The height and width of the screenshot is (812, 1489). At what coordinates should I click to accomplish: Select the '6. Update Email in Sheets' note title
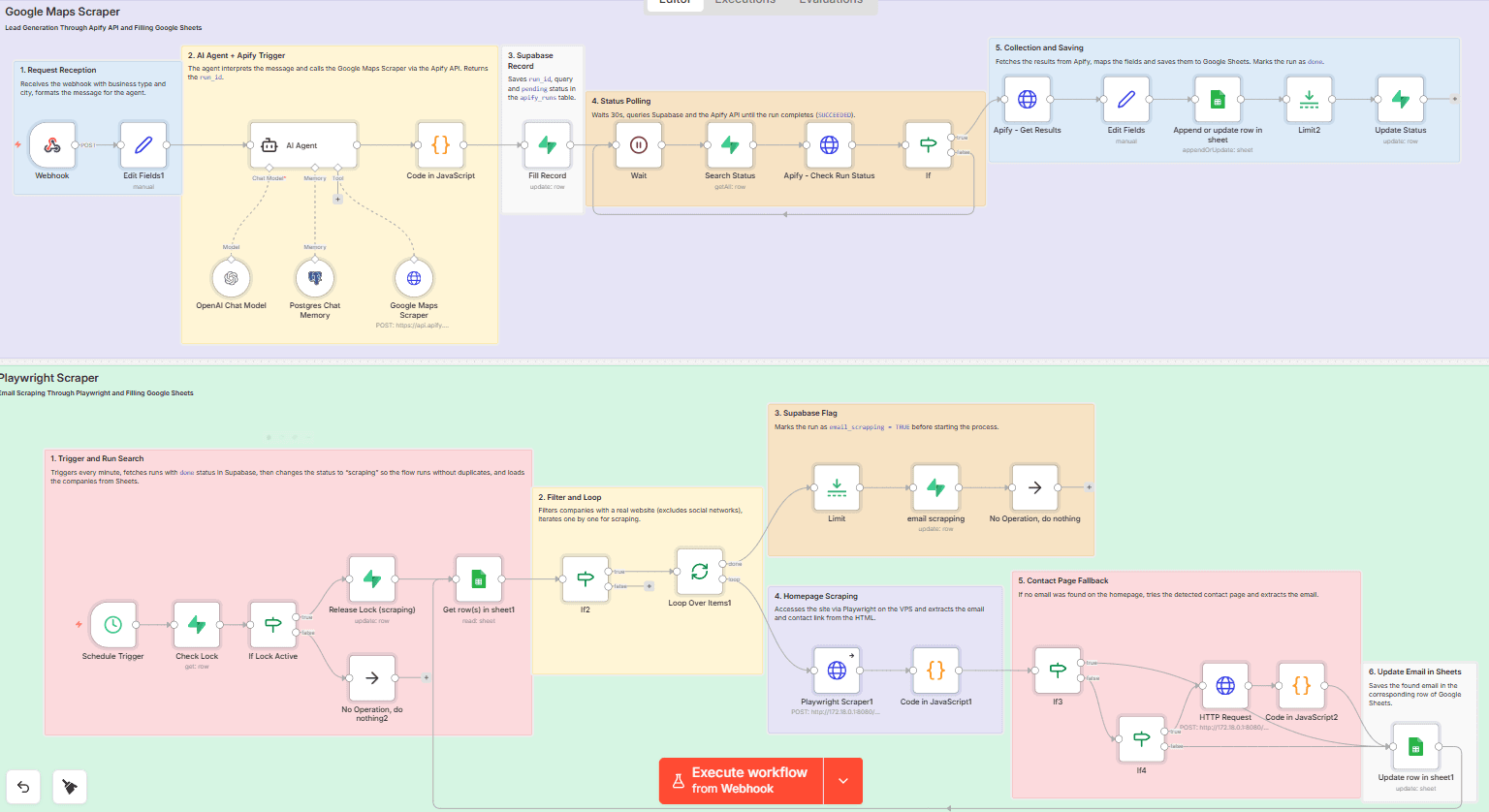coord(1415,671)
